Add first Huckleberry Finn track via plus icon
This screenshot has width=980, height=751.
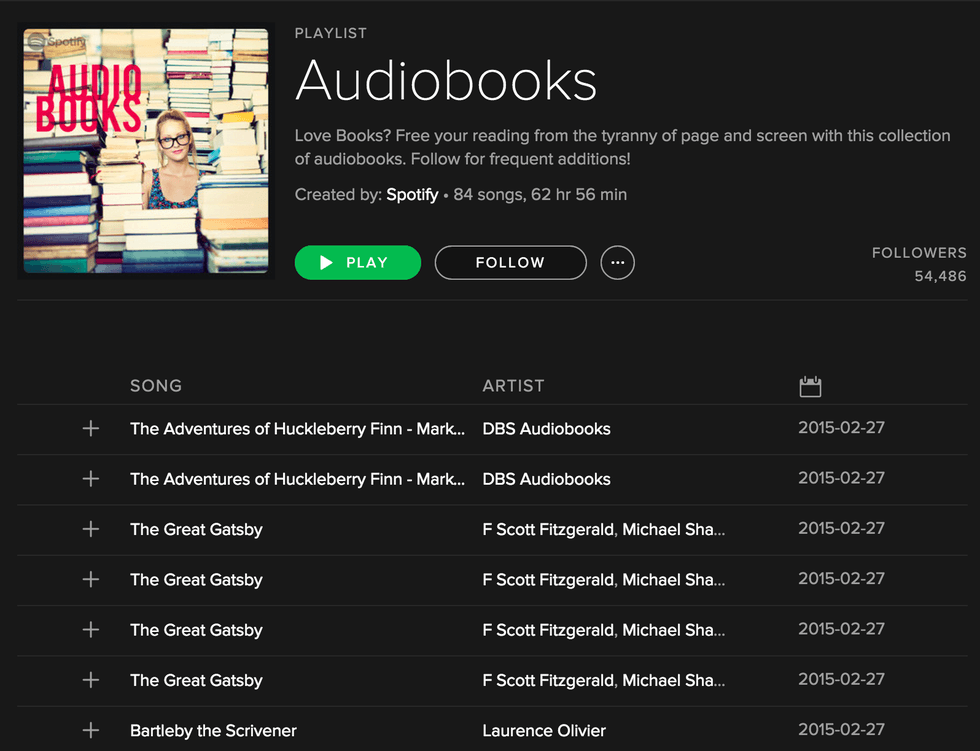91,429
